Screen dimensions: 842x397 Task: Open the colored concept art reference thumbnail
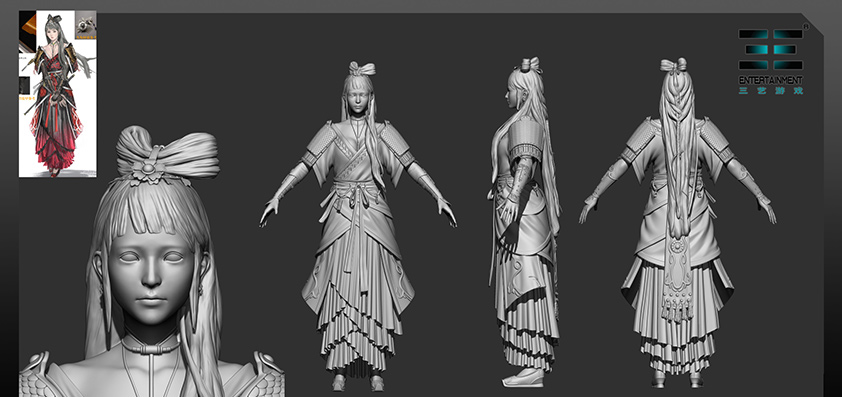(x=58, y=93)
